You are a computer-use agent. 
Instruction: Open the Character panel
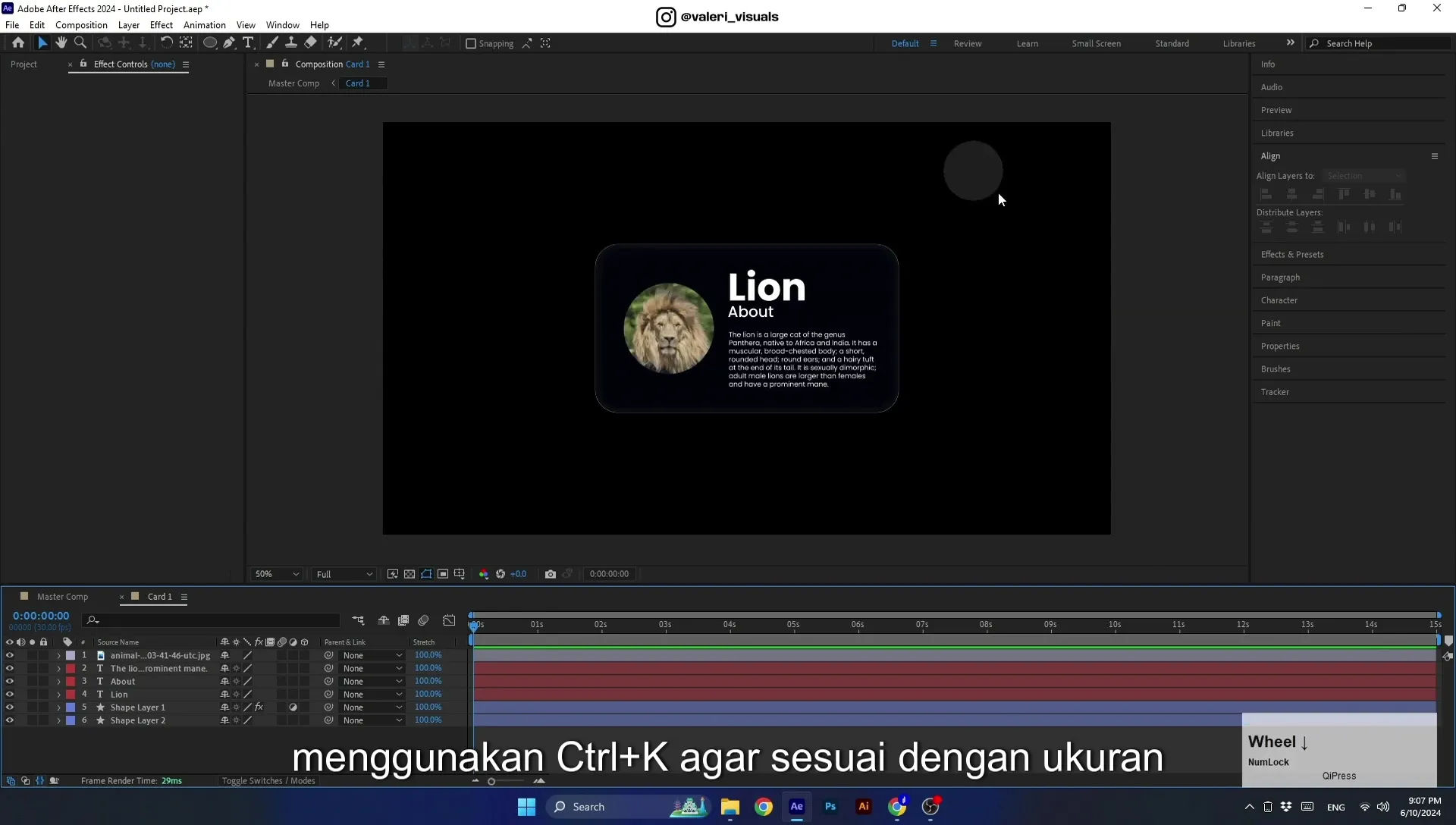pos(1279,300)
